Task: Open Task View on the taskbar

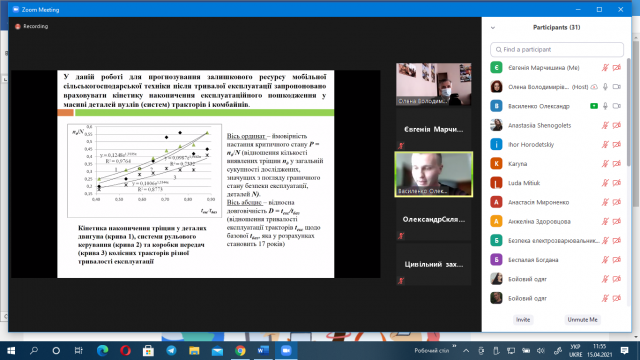Action: point(78,351)
